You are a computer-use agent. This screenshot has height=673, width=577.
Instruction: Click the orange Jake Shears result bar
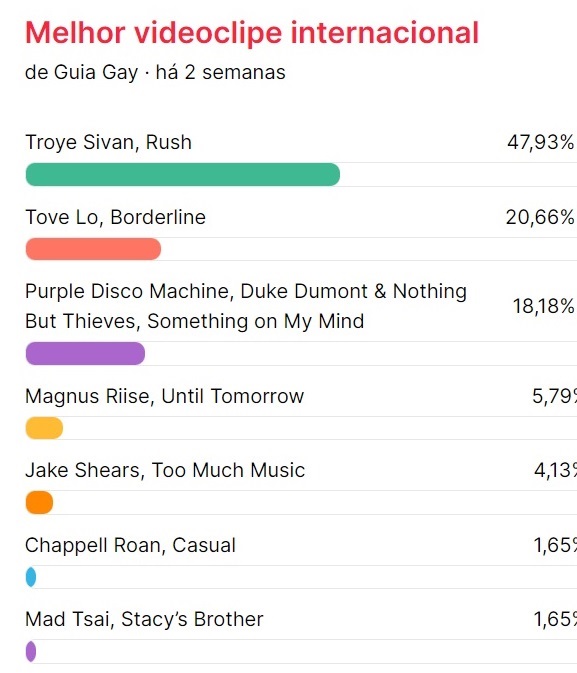tap(39, 502)
